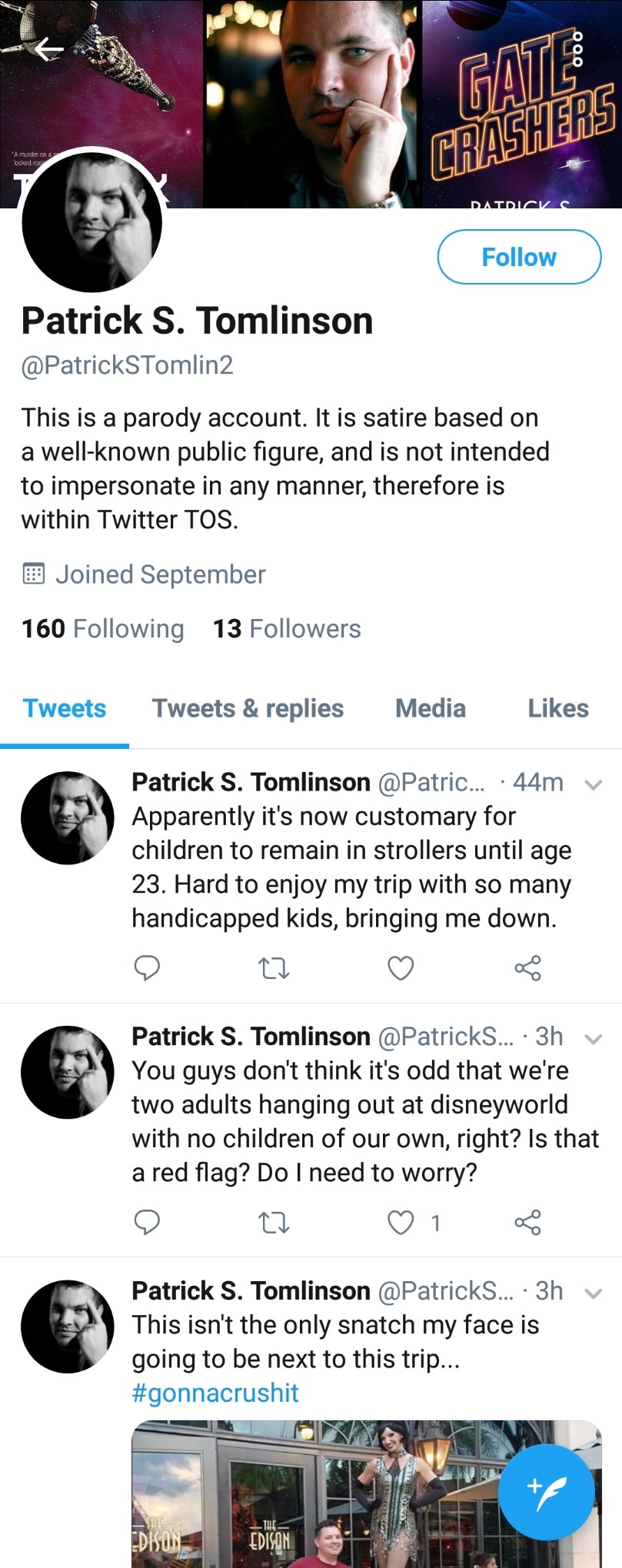Follow Patrick S. Tomlinson
This screenshot has width=622, height=1568.
[x=519, y=257]
